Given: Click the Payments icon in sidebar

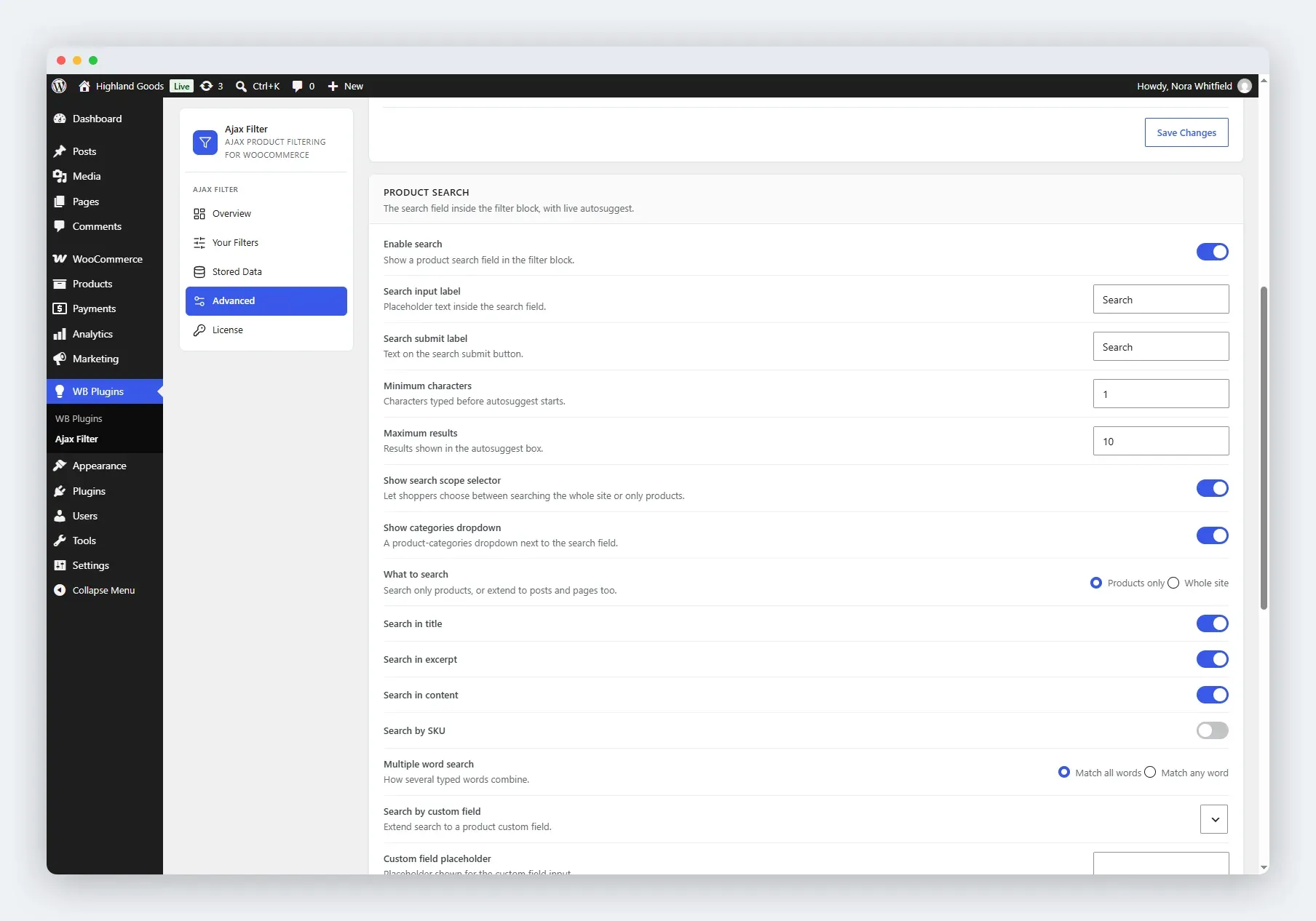Looking at the screenshot, I should pos(60,308).
